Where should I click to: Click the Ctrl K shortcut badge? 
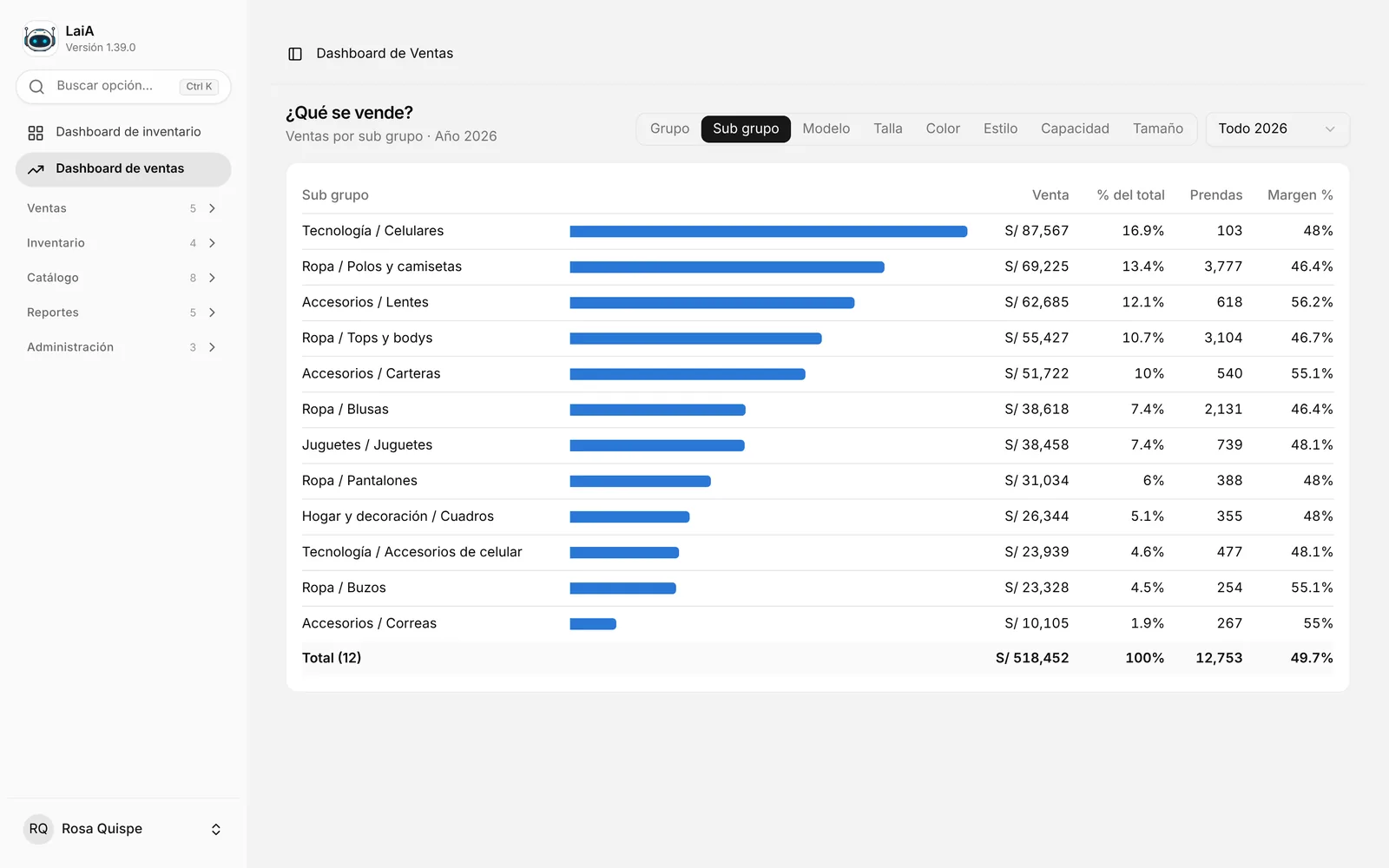[x=199, y=87]
